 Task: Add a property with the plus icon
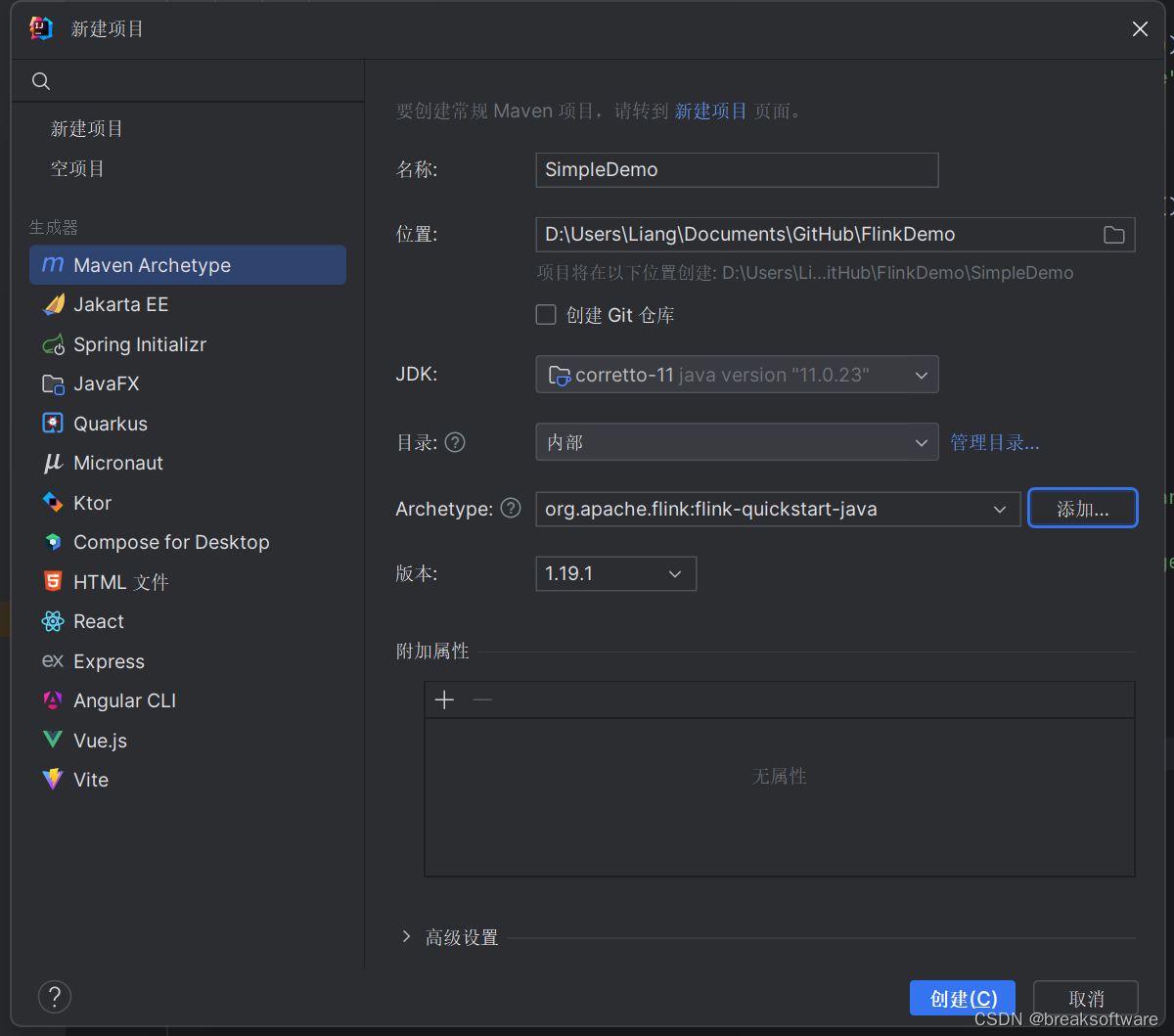[x=444, y=699]
